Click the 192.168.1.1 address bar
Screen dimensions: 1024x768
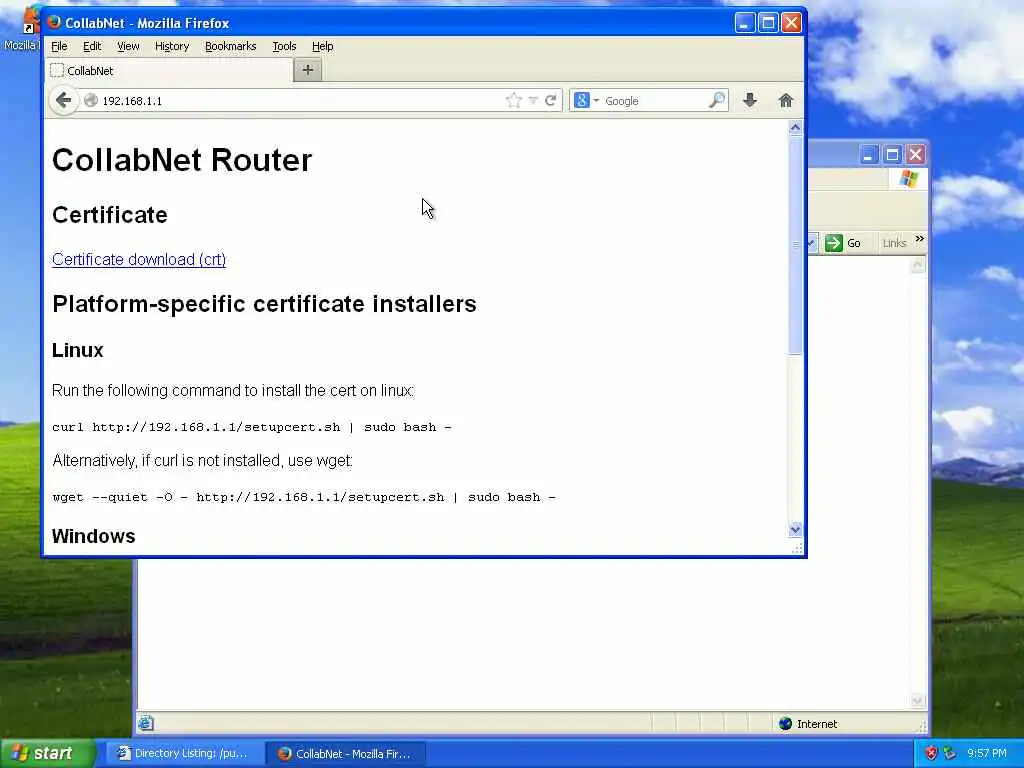click(300, 101)
